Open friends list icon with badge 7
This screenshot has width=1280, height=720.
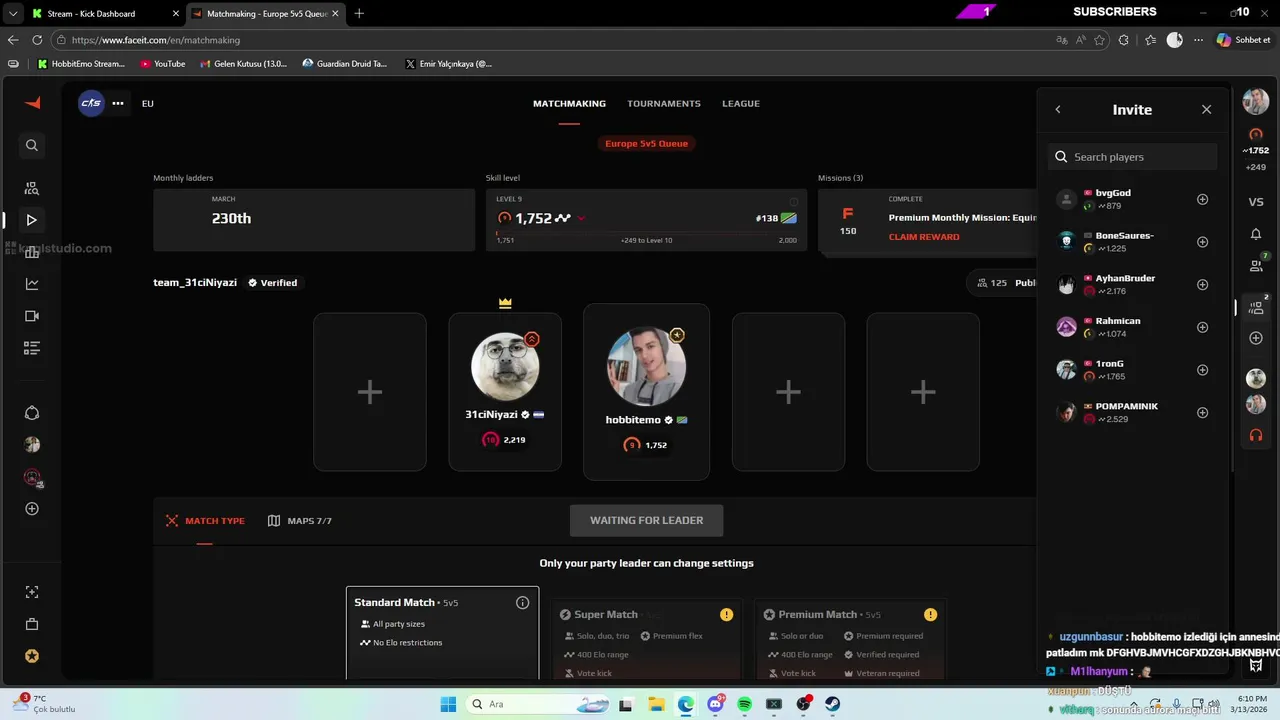pos(1257,265)
